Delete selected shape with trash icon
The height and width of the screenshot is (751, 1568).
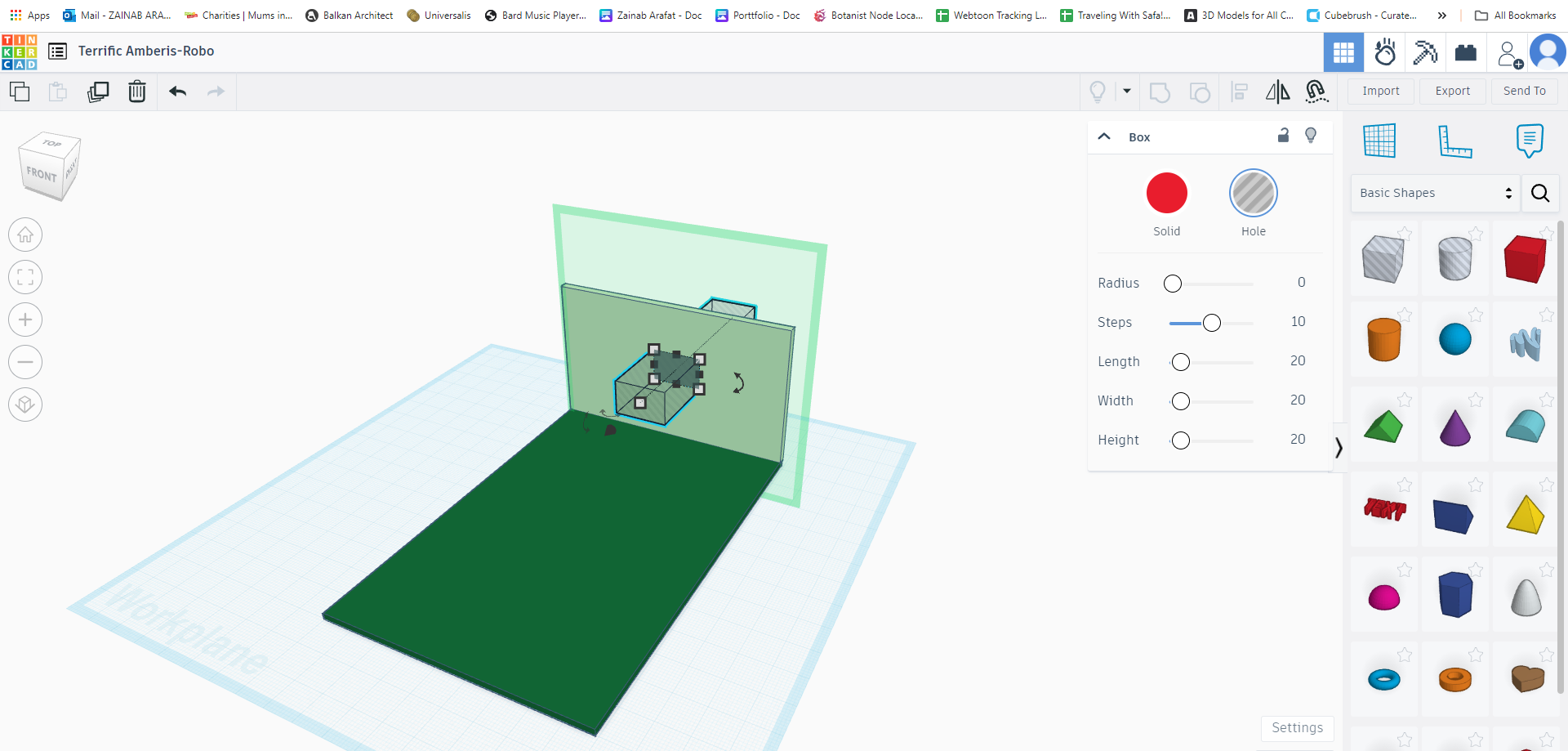click(x=137, y=92)
